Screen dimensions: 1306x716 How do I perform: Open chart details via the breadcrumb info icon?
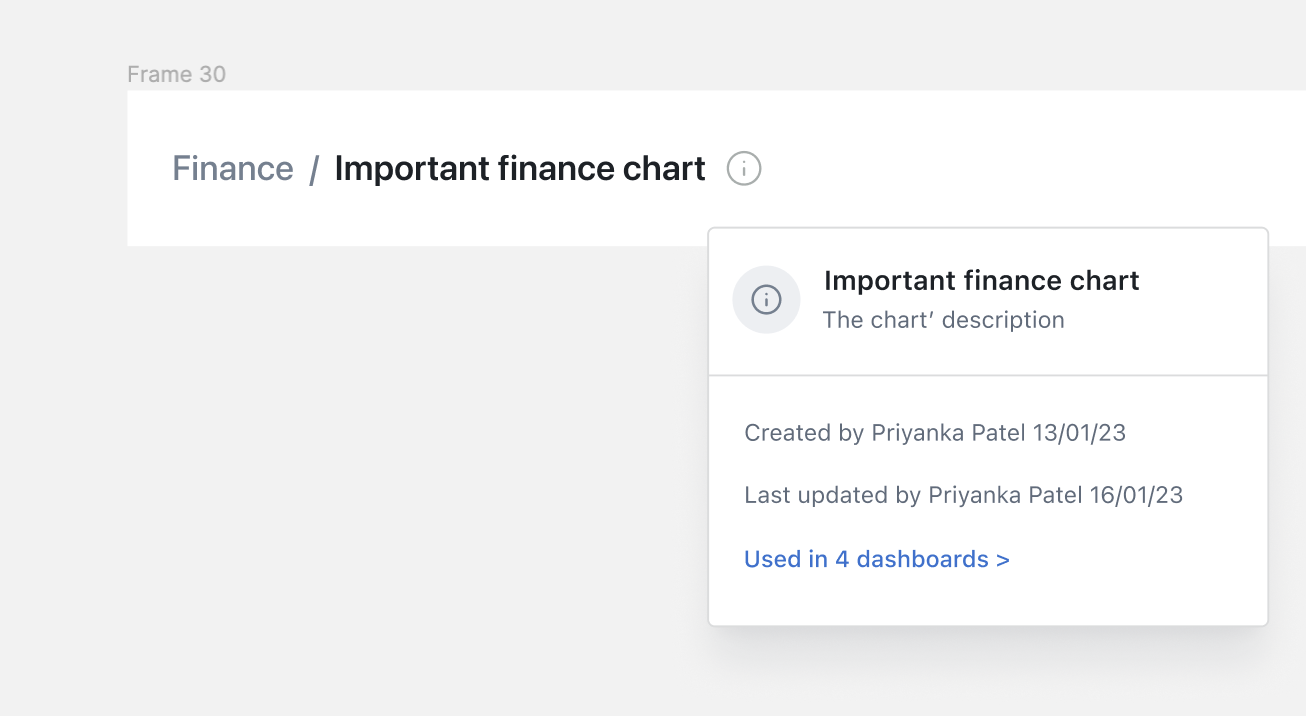coord(743,169)
